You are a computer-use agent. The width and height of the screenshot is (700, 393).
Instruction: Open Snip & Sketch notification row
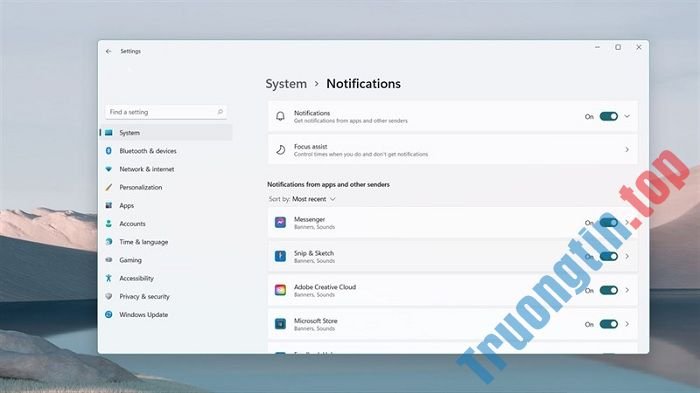[x=452, y=256]
